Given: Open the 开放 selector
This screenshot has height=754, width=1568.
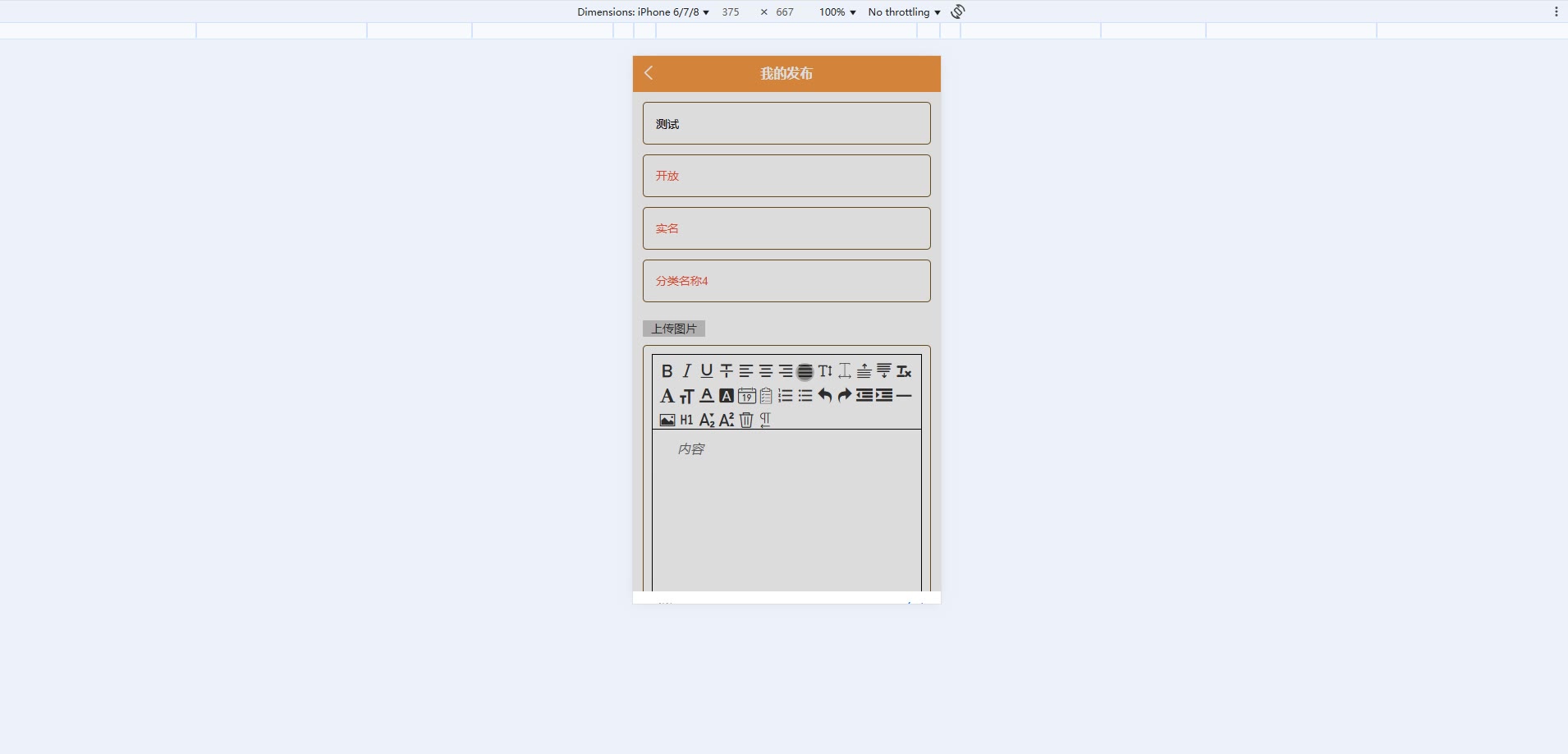Looking at the screenshot, I should click(786, 176).
